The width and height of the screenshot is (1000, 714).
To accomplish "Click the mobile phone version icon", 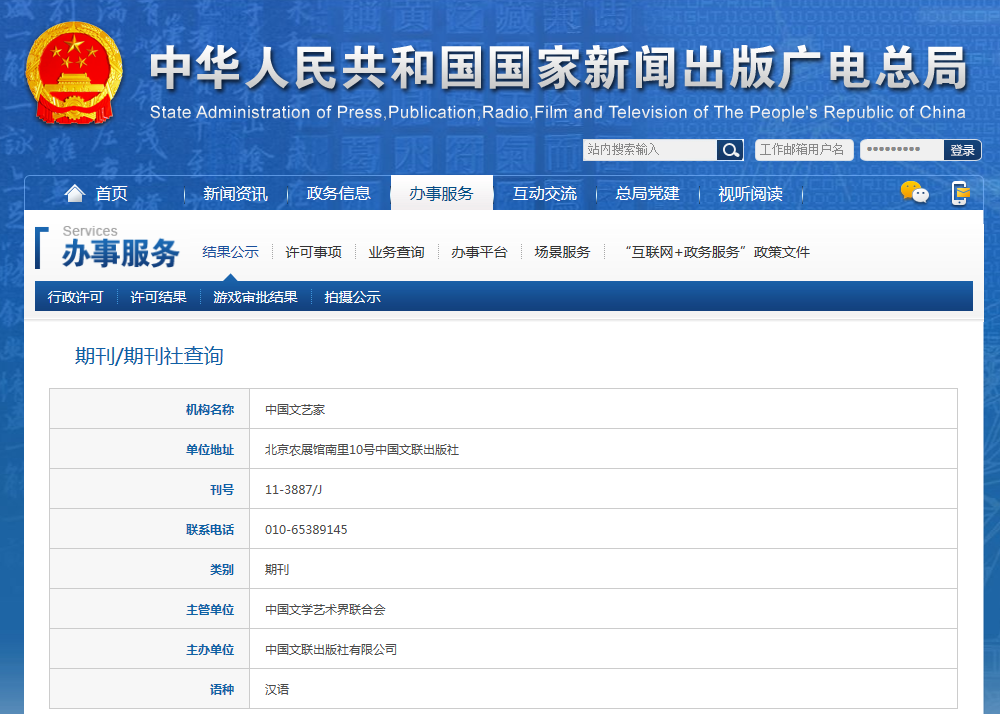I will pyautogui.click(x=960, y=193).
